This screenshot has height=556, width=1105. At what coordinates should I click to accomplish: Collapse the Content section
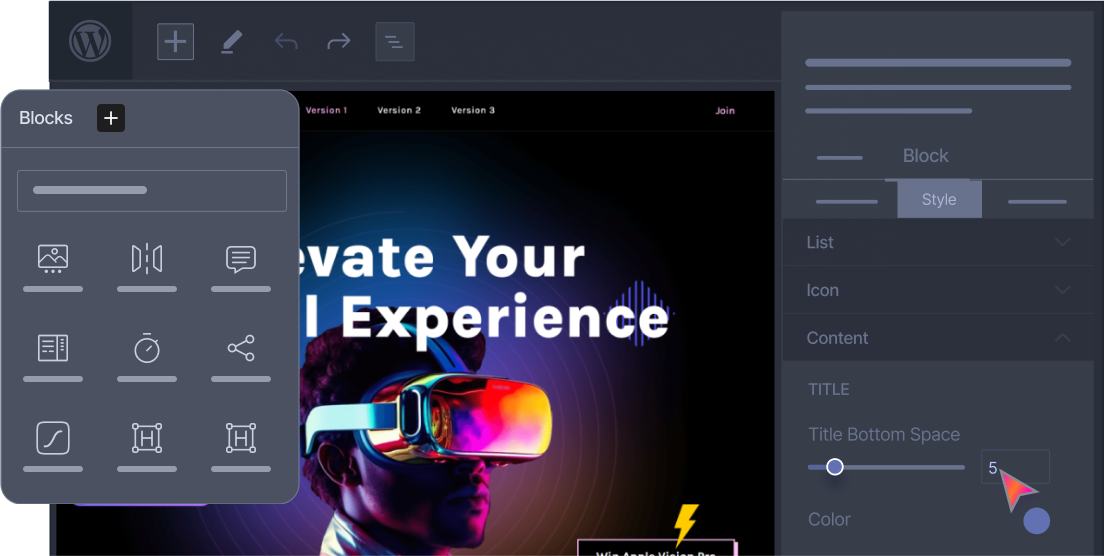click(x=938, y=338)
